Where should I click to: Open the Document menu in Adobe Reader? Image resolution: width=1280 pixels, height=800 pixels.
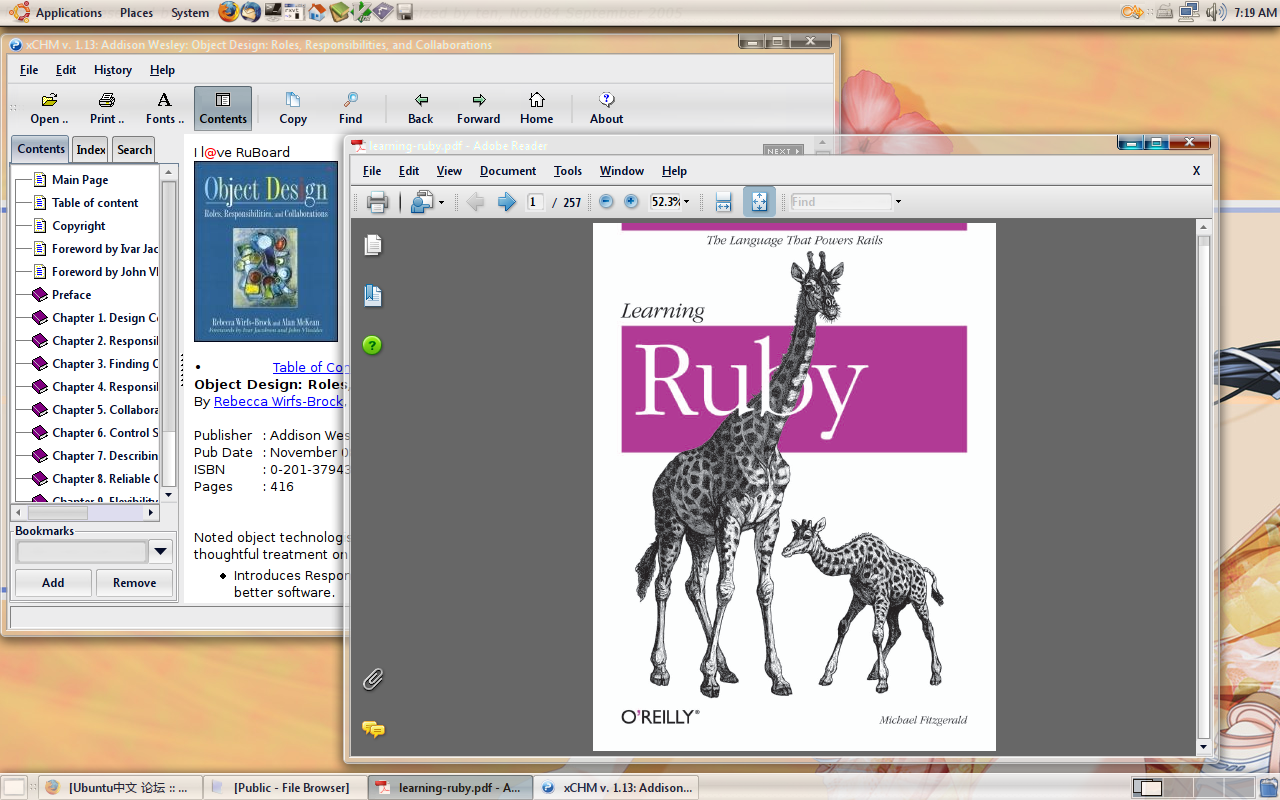(508, 171)
